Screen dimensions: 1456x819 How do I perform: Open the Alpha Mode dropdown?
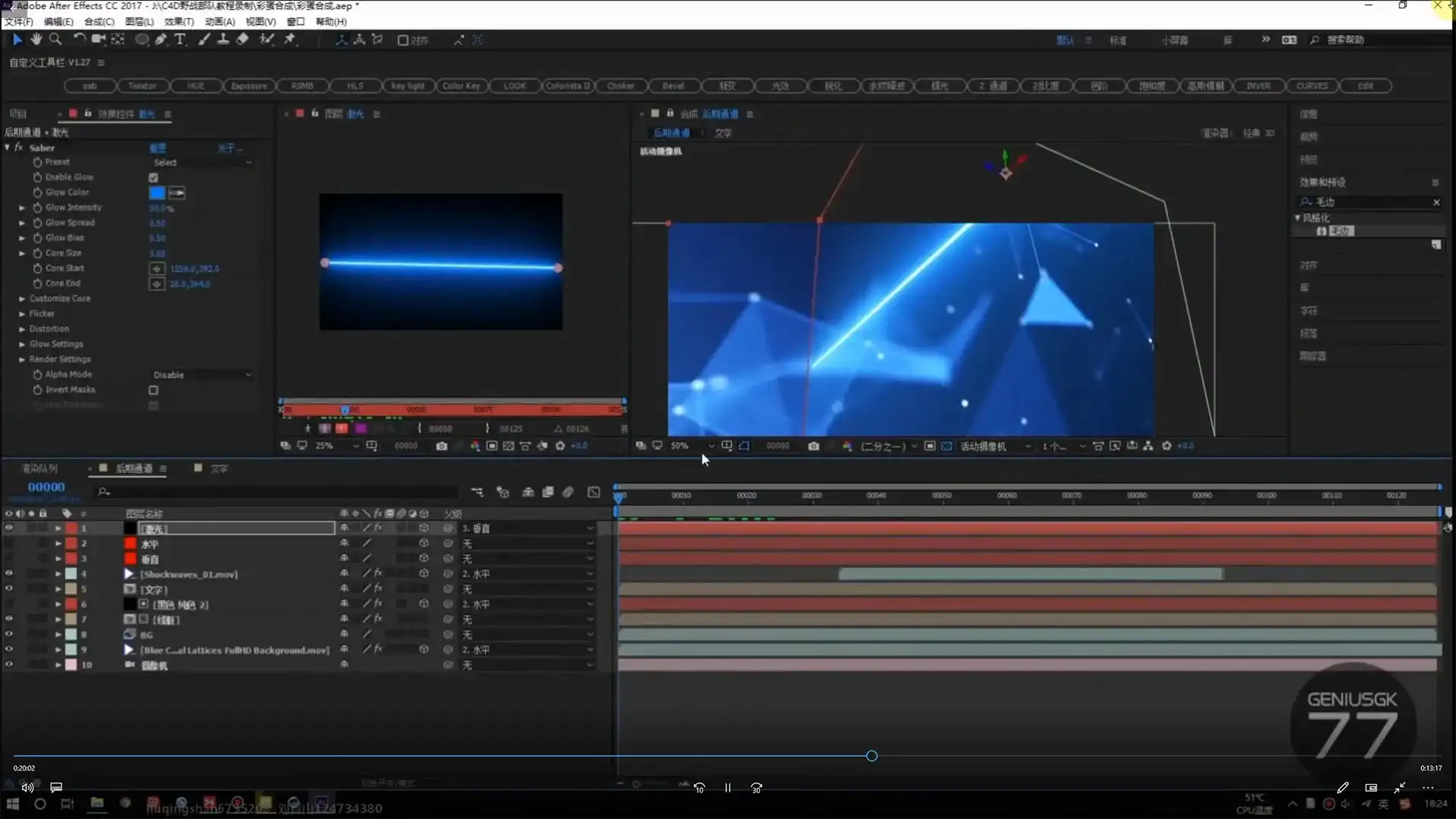coord(202,375)
